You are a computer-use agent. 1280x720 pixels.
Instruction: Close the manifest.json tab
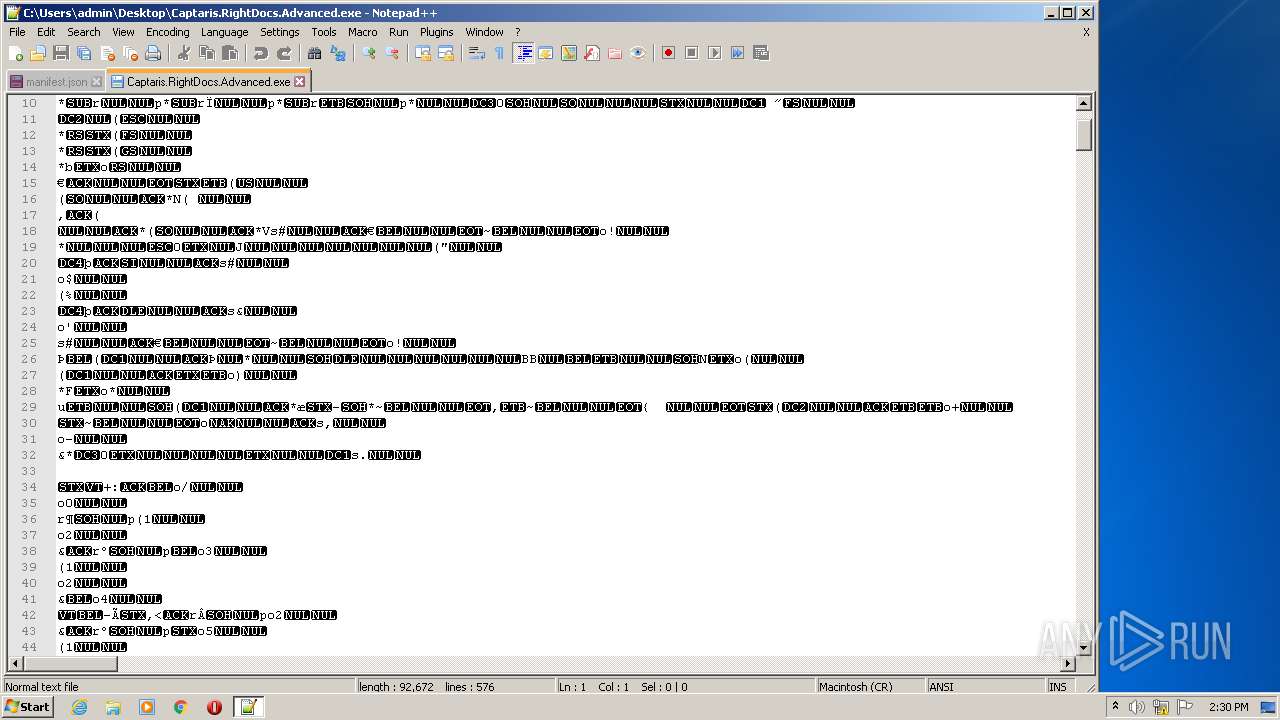click(96, 82)
